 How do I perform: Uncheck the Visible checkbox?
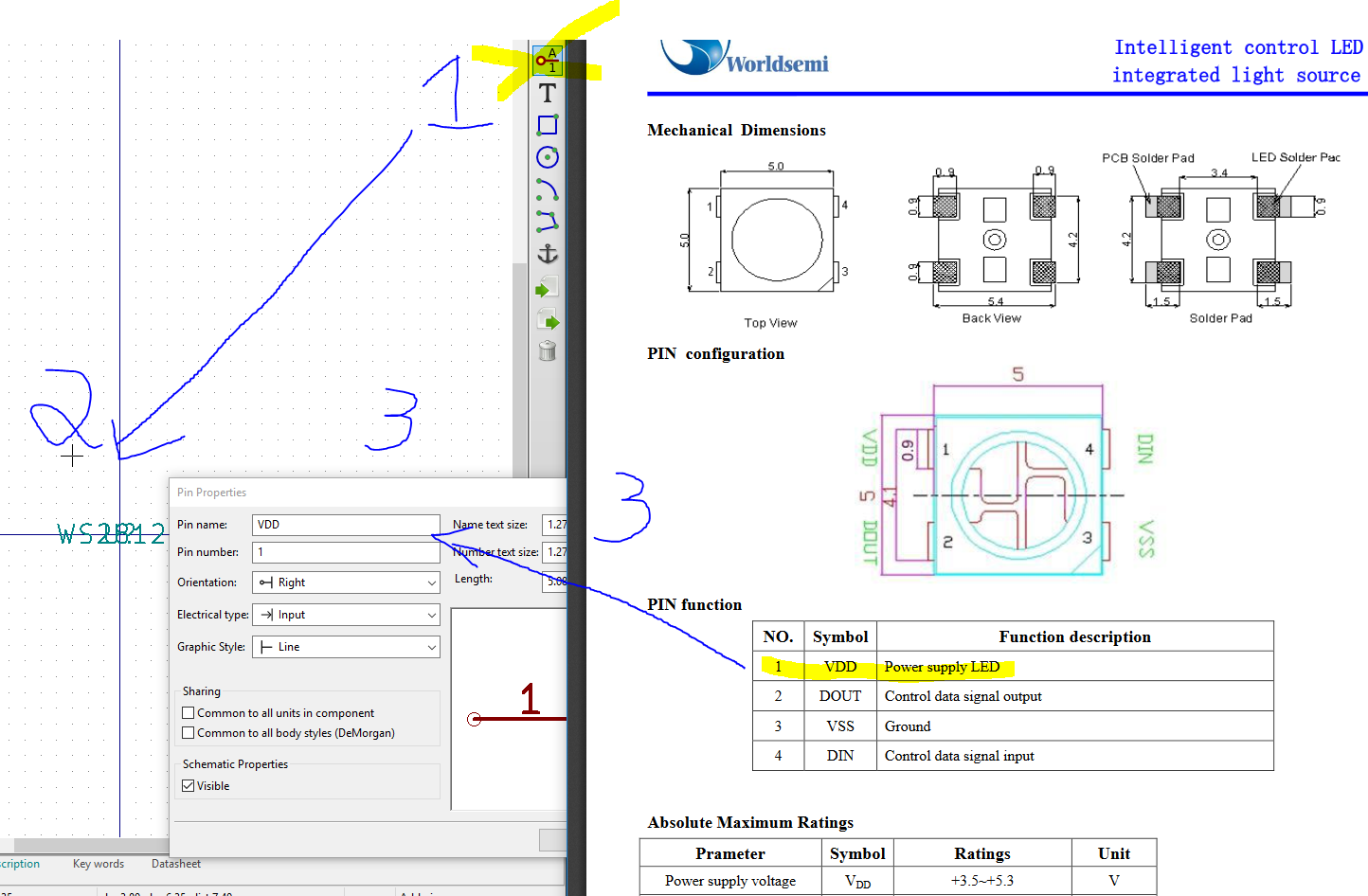pyautogui.click(x=189, y=786)
